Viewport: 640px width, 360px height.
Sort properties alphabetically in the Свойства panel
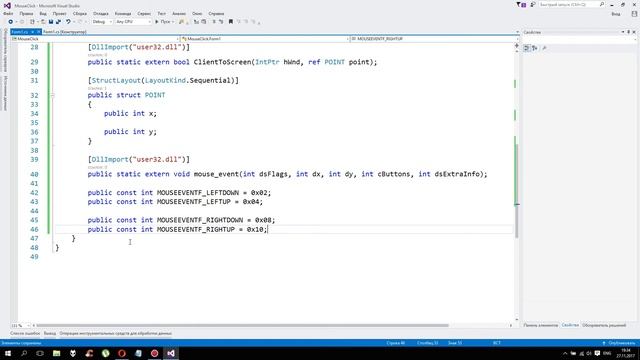[535, 48]
